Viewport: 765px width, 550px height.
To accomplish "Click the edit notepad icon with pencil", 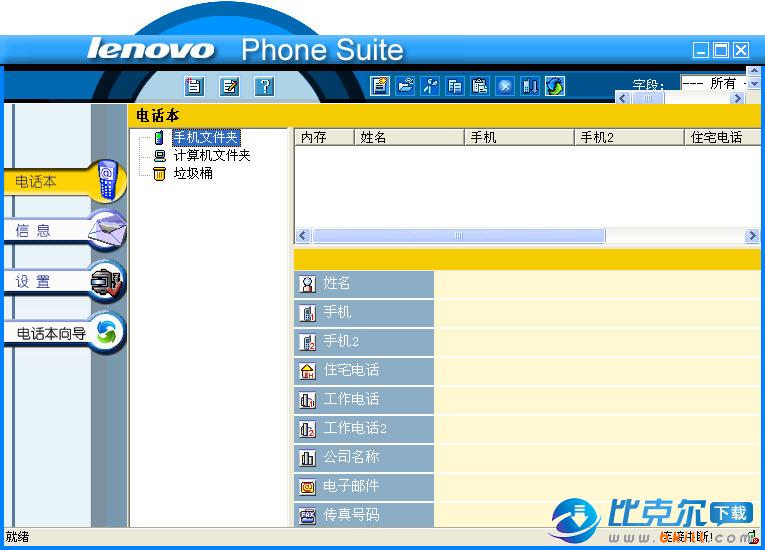I will tap(229, 86).
